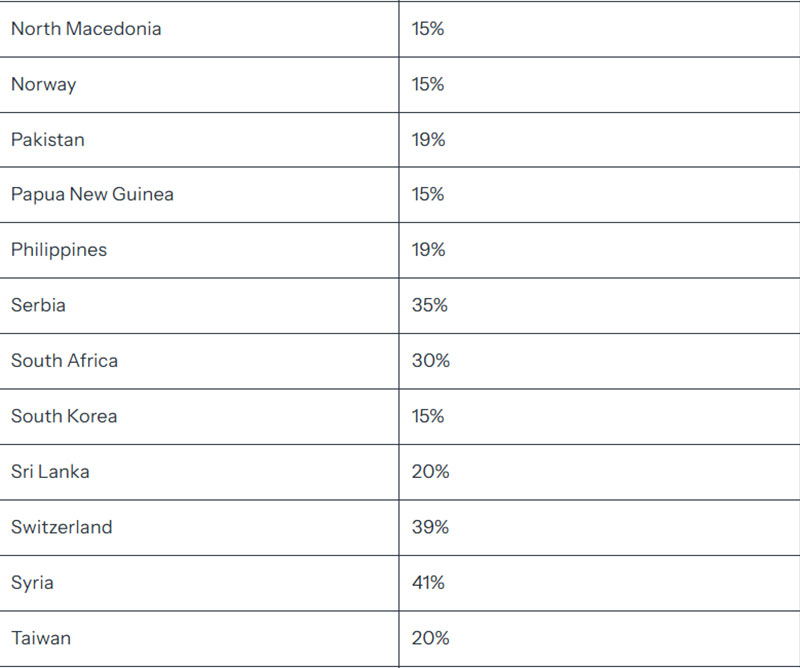Select South Africa's 30% value
This screenshot has height=668, width=800.
click(431, 361)
